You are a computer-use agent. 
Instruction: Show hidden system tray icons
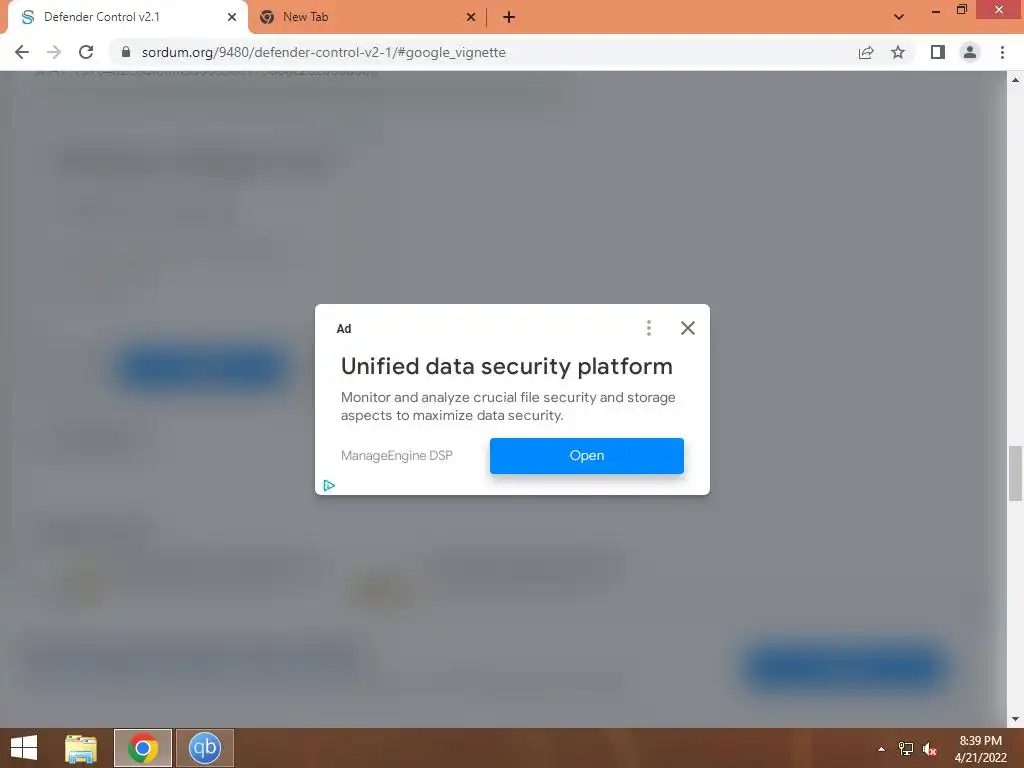click(881, 749)
